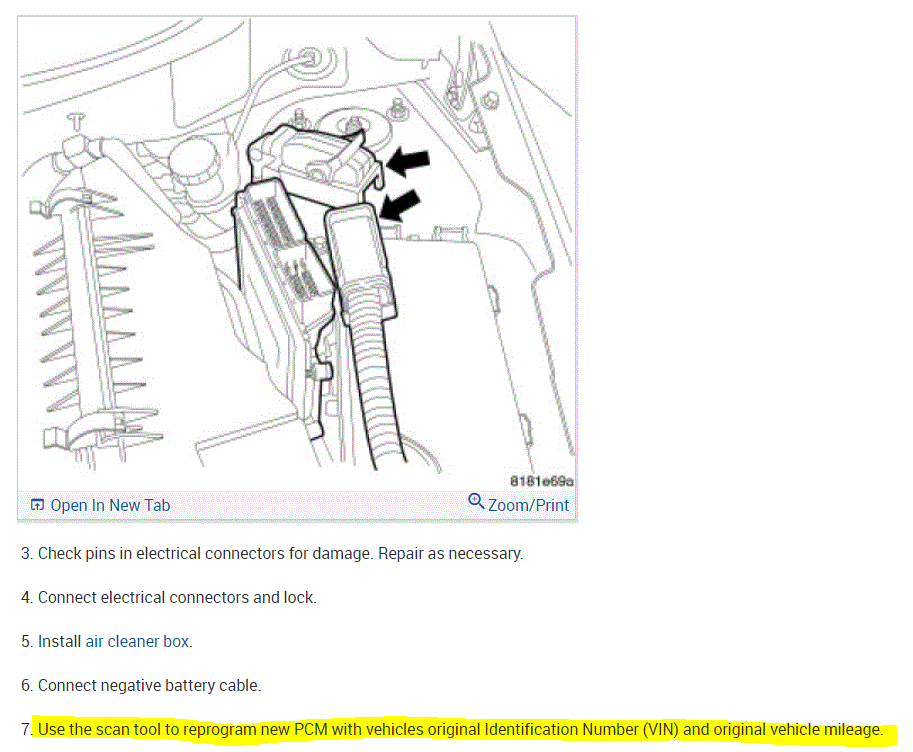
Task: Follow the 'air cleaner box' hyperlink
Action: click(137, 641)
